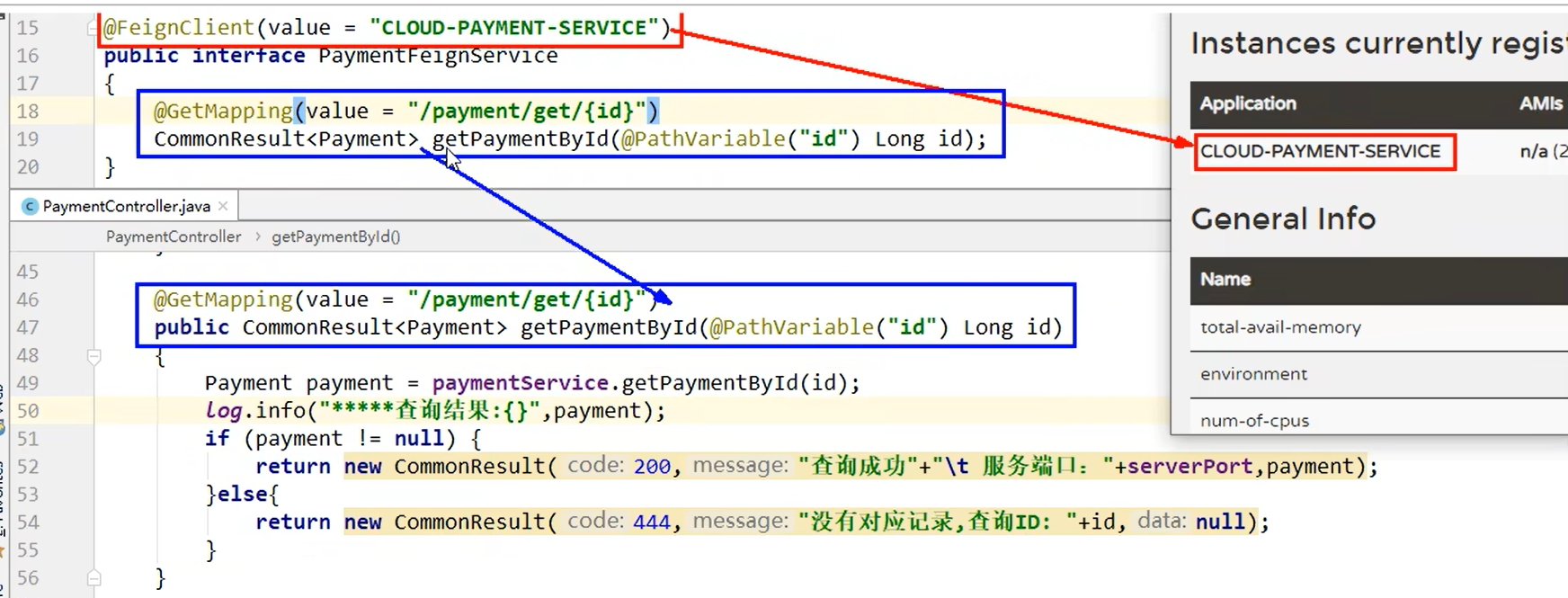This screenshot has width=1568, height=598.
Task: Toggle the fold marker beside line 15
Action: click(93, 29)
